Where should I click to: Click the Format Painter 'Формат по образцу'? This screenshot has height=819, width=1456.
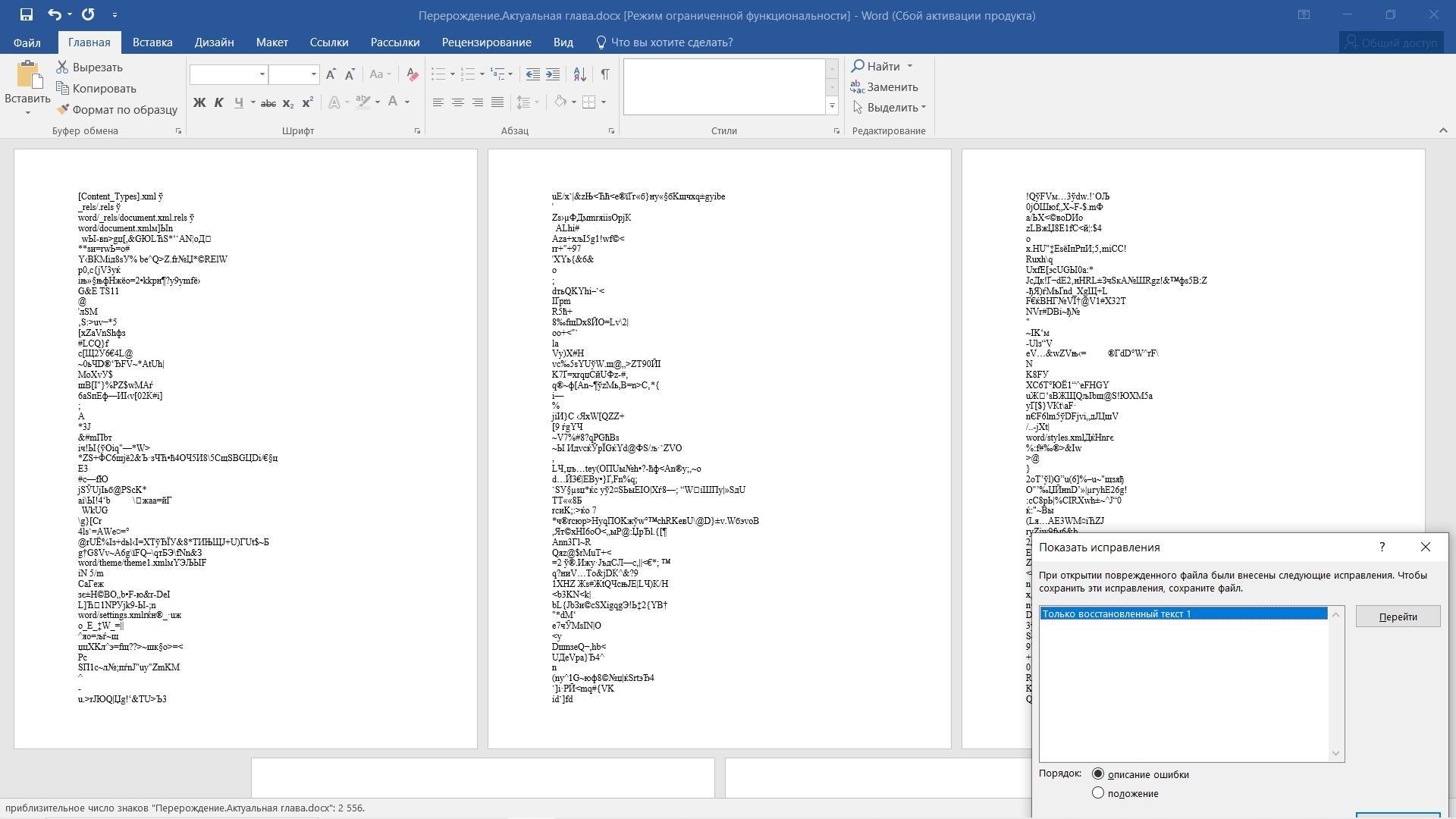click(x=117, y=109)
